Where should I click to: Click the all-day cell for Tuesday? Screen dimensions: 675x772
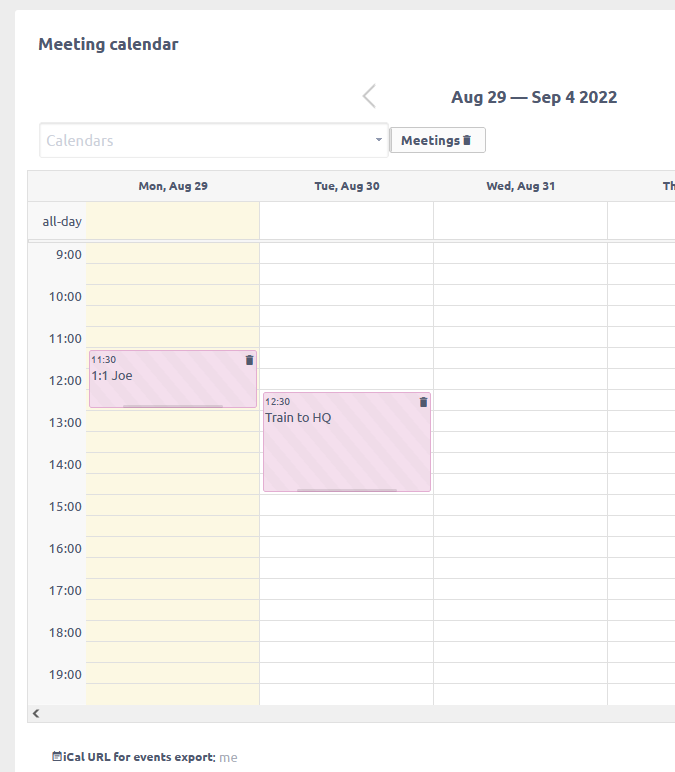coord(346,221)
